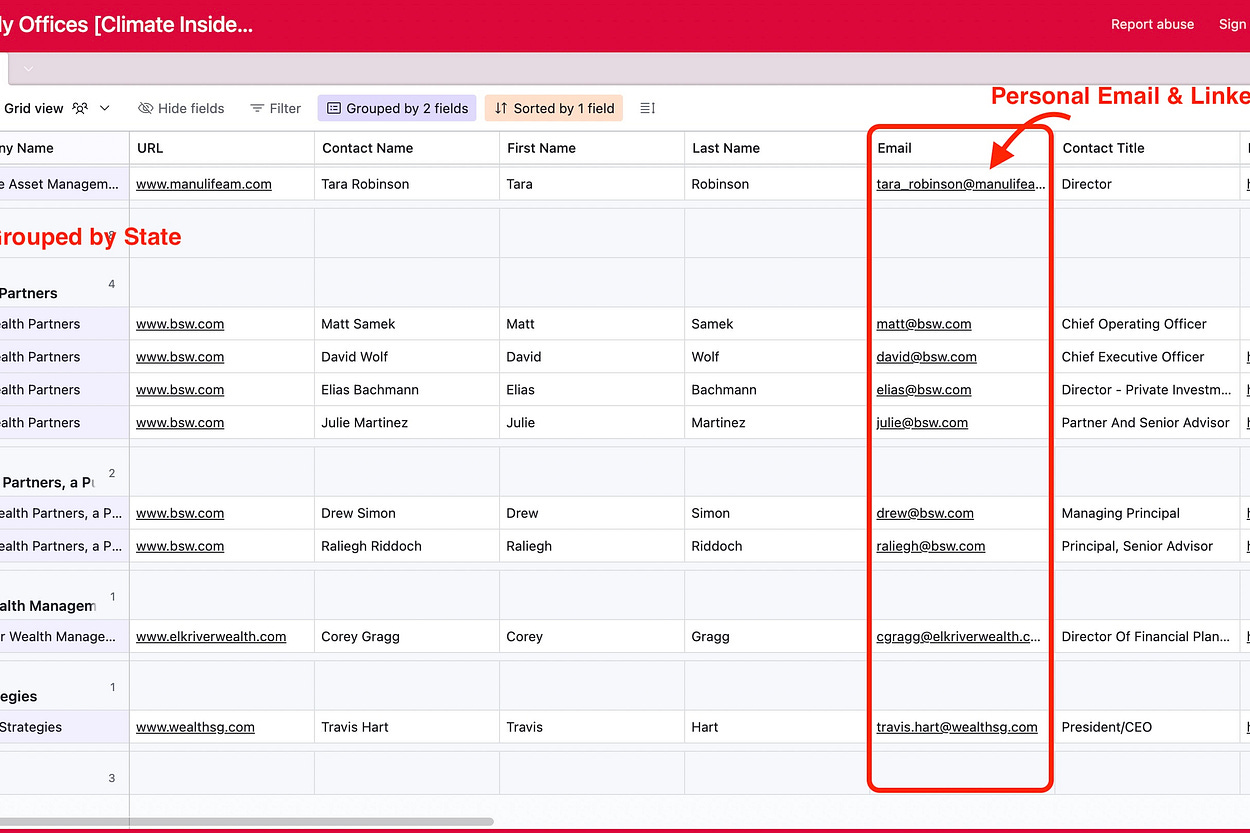1250x833 pixels.
Task: Select the Partner And Senior Advisor cell
Action: (1147, 423)
